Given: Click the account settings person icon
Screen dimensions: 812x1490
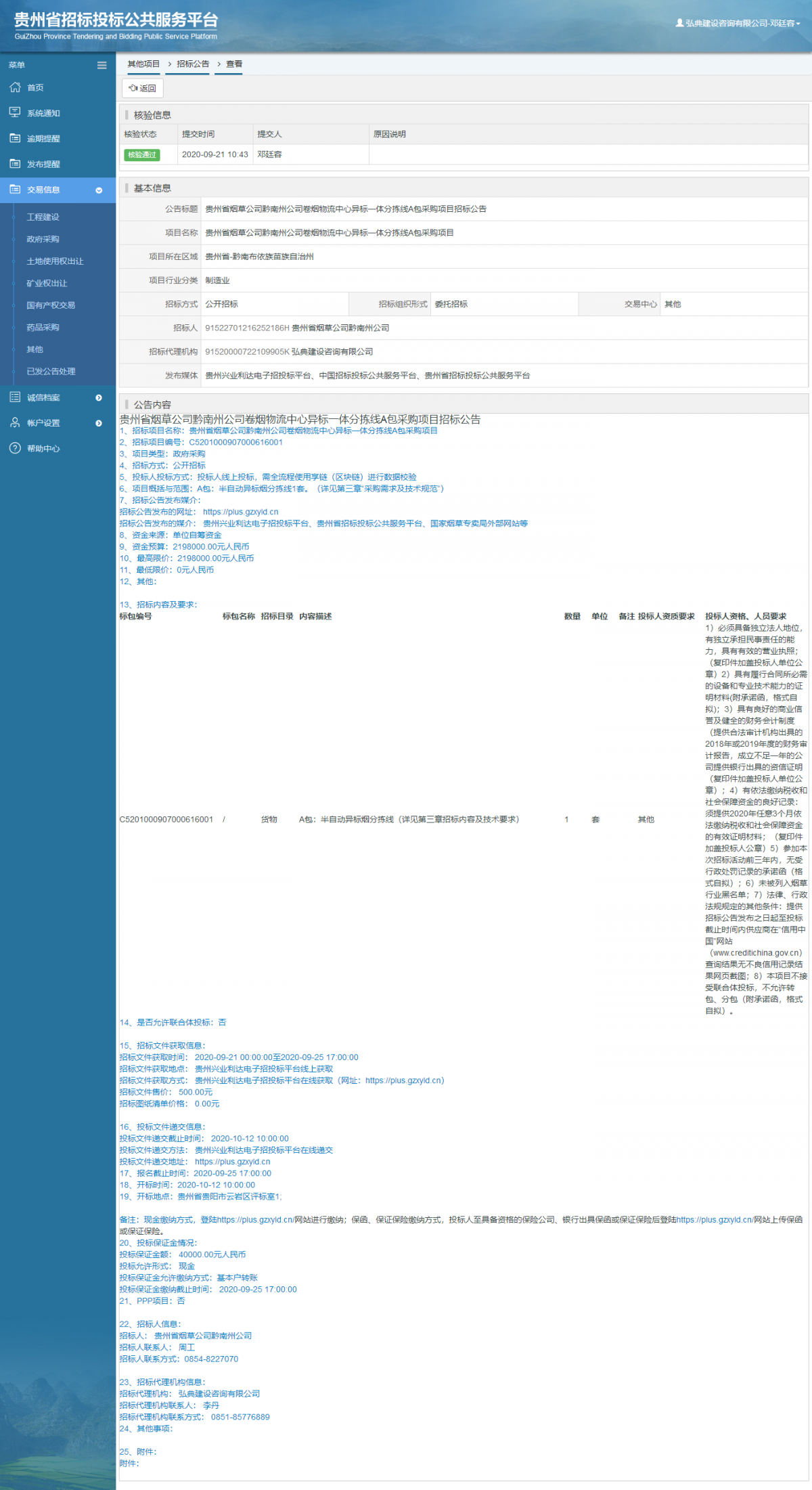Looking at the screenshot, I should point(15,422).
